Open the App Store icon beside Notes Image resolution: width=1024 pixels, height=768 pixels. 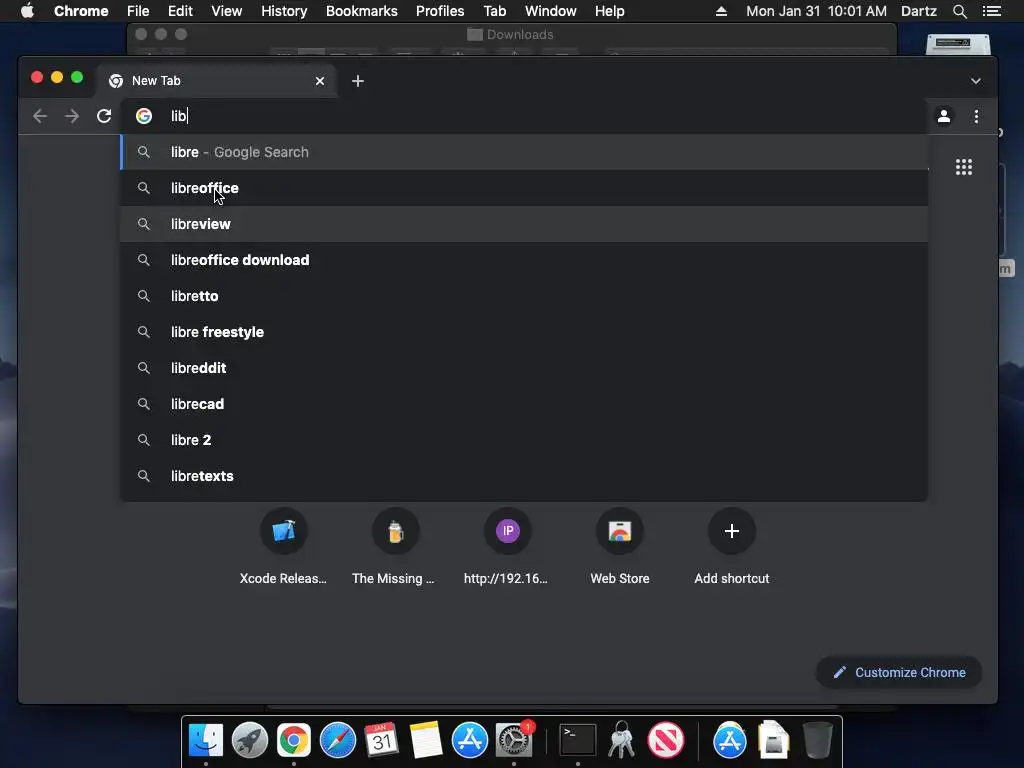click(470, 740)
